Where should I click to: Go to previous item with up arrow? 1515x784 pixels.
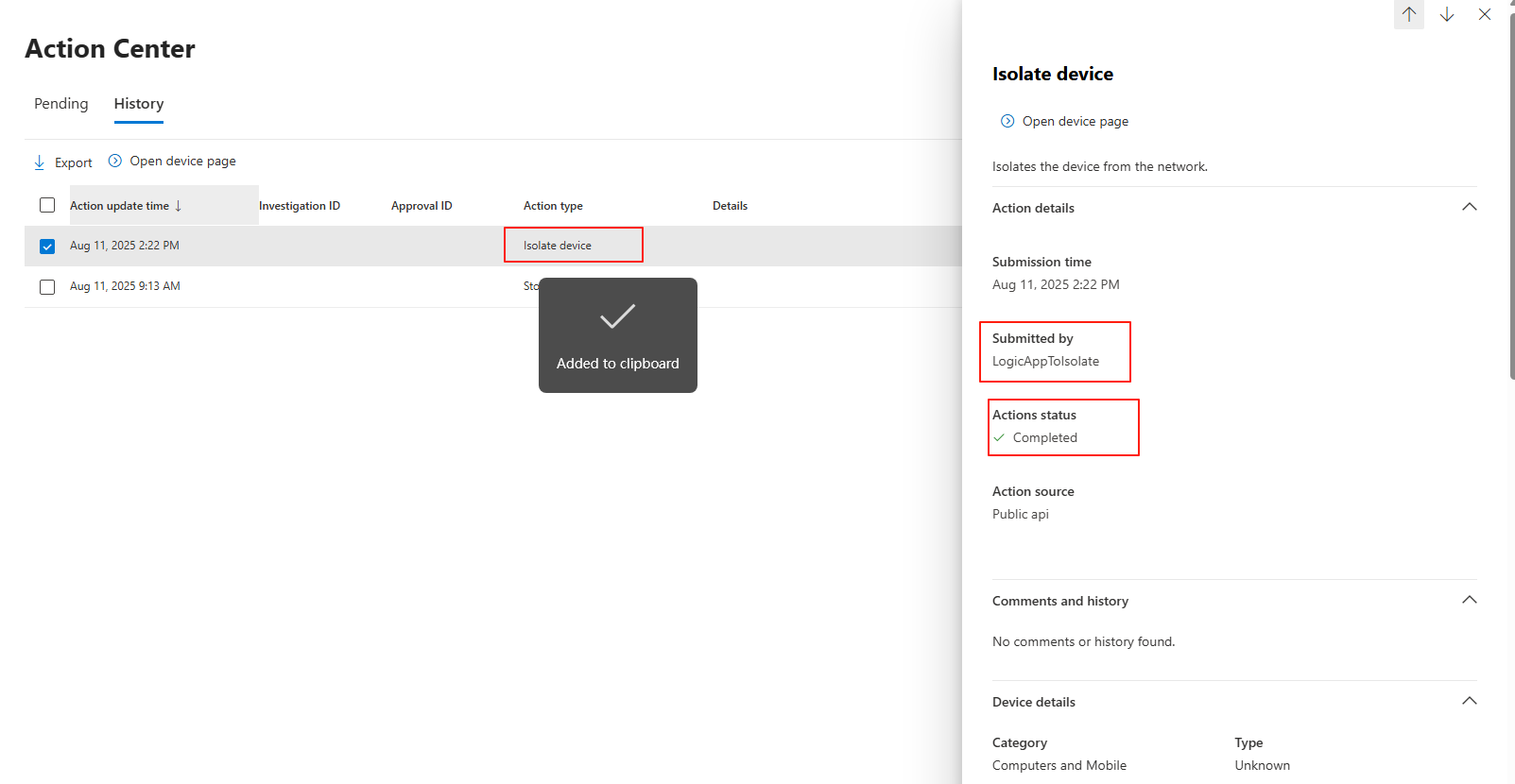tap(1408, 14)
